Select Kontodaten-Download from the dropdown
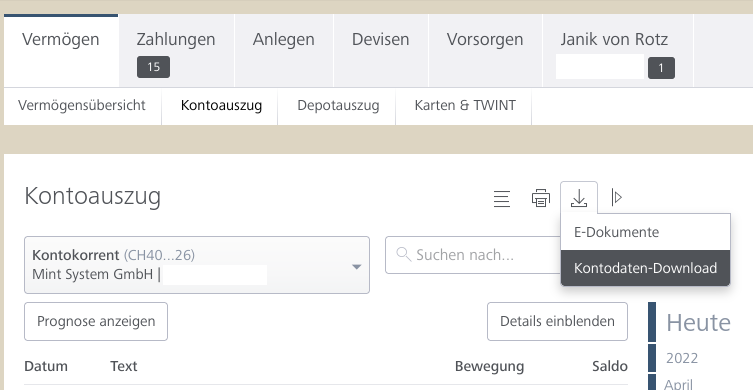Screen dimensions: 753x390 645,268
